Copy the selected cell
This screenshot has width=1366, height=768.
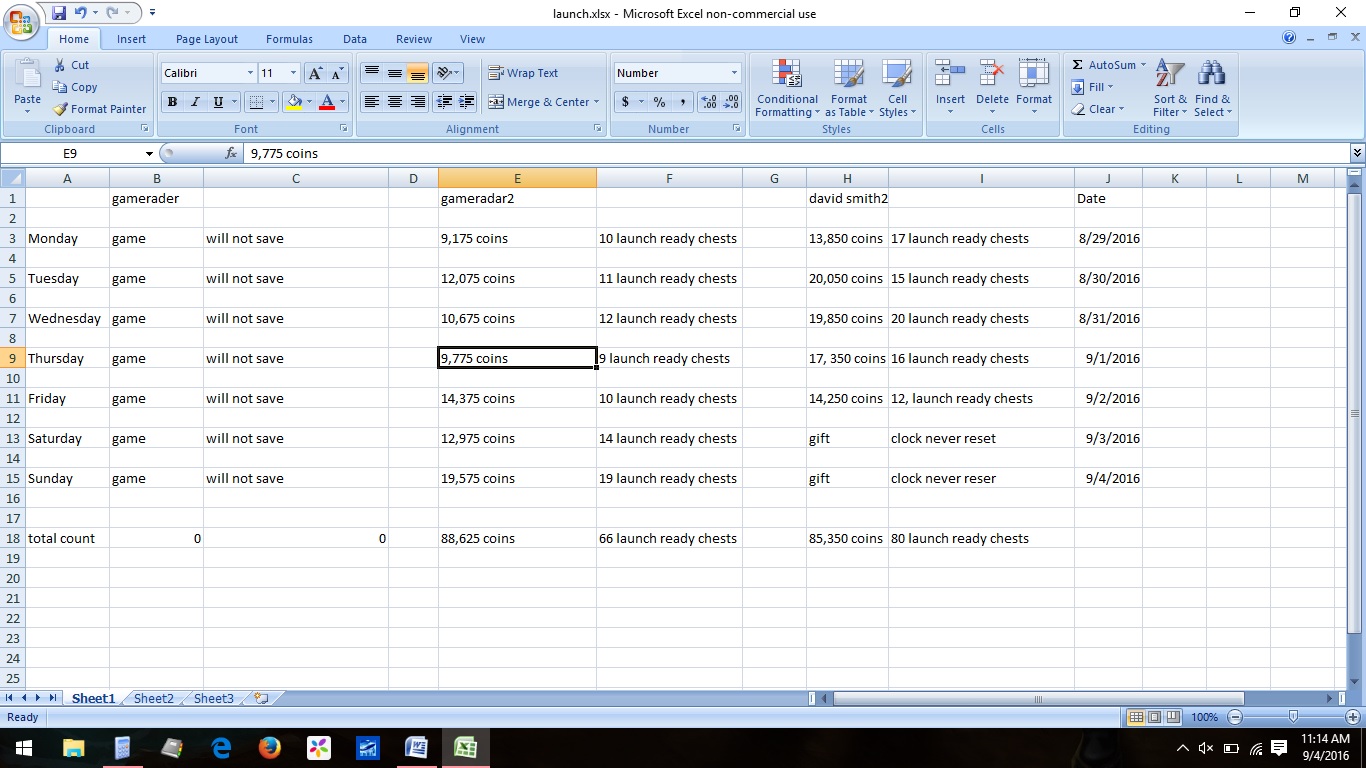click(75, 87)
